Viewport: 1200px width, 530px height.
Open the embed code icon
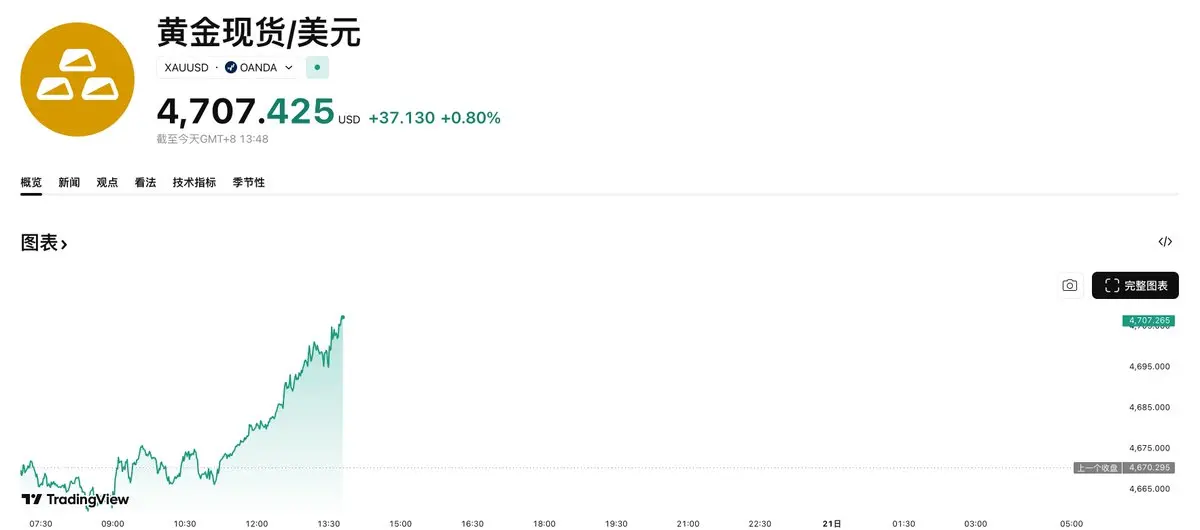[1165, 242]
